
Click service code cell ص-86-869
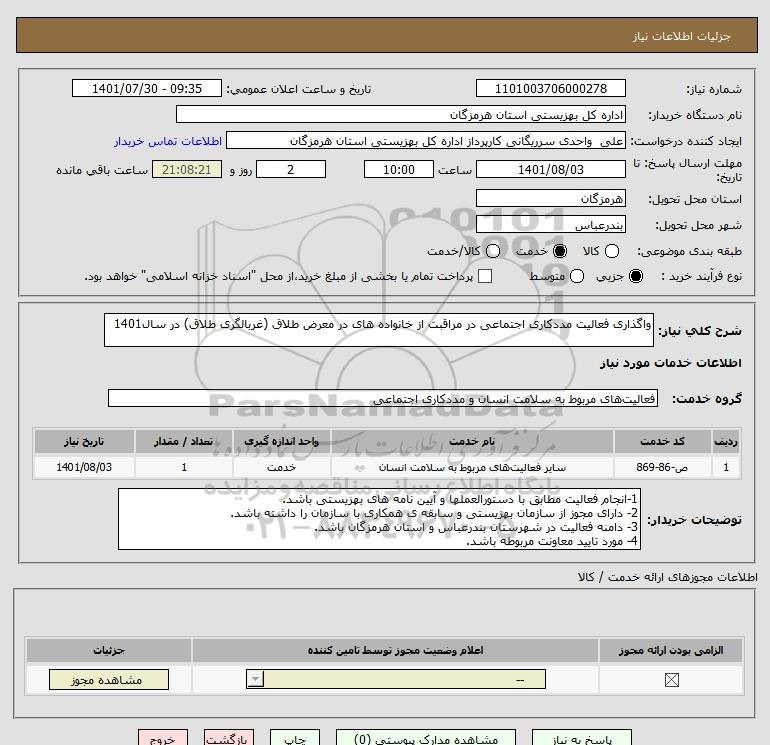[x=662, y=467]
